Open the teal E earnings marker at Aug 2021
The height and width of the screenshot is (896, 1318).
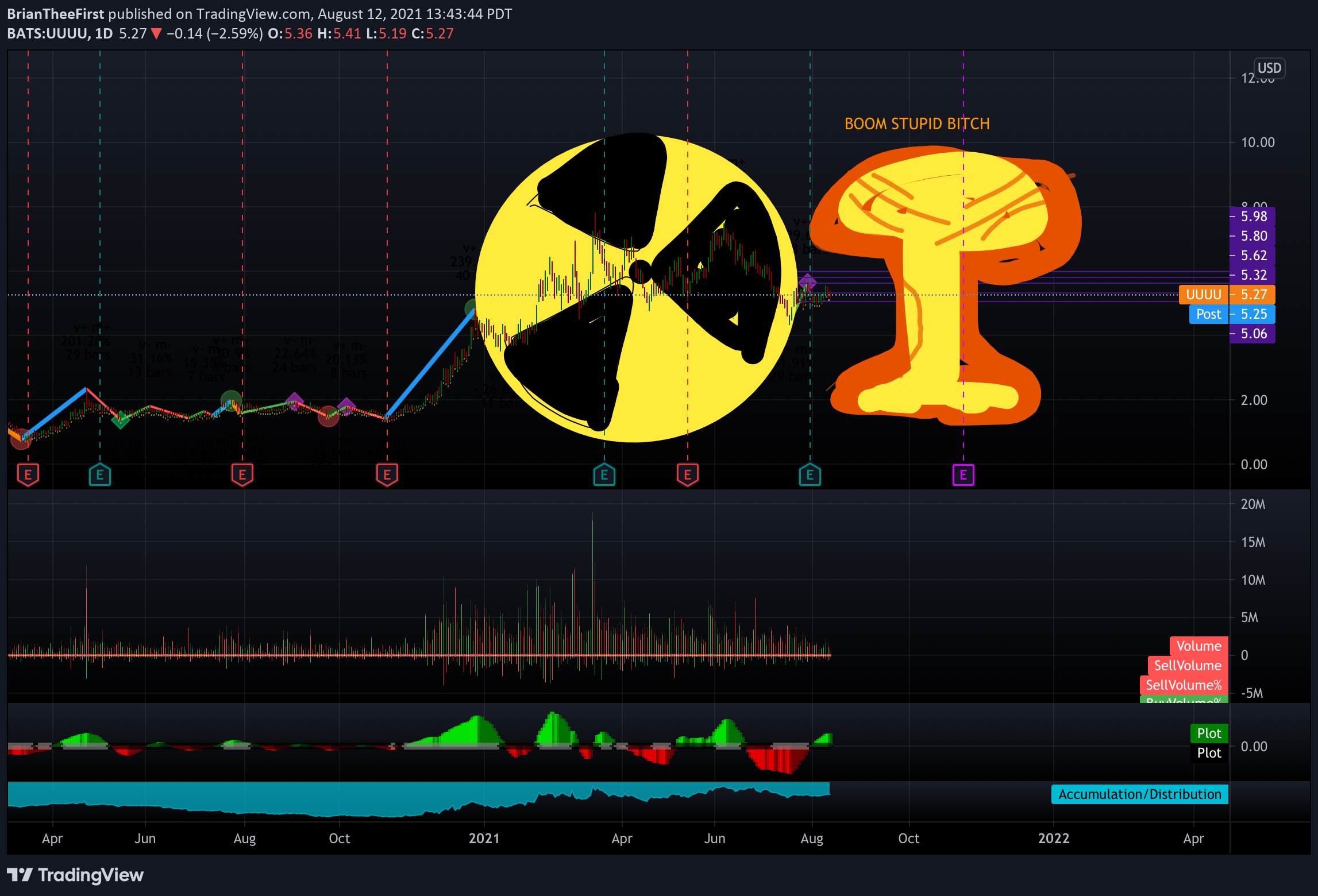point(810,475)
